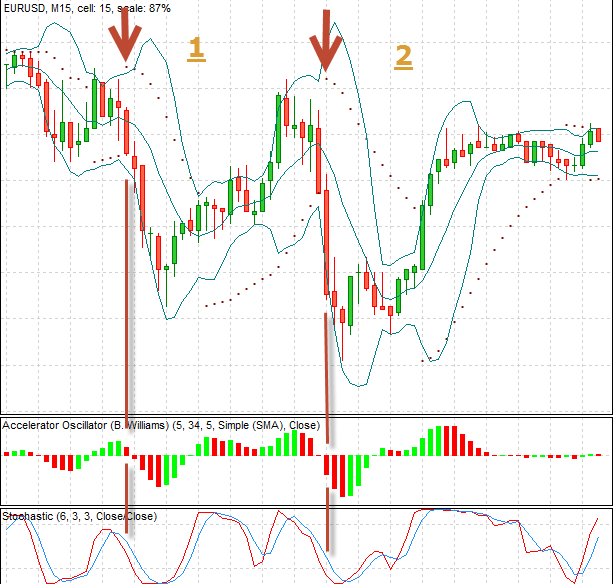Image resolution: width=613 pixels, height=584 pixels.
Task: Click the right vertical red line in the oscillator panel
Action: coord(328,440)
